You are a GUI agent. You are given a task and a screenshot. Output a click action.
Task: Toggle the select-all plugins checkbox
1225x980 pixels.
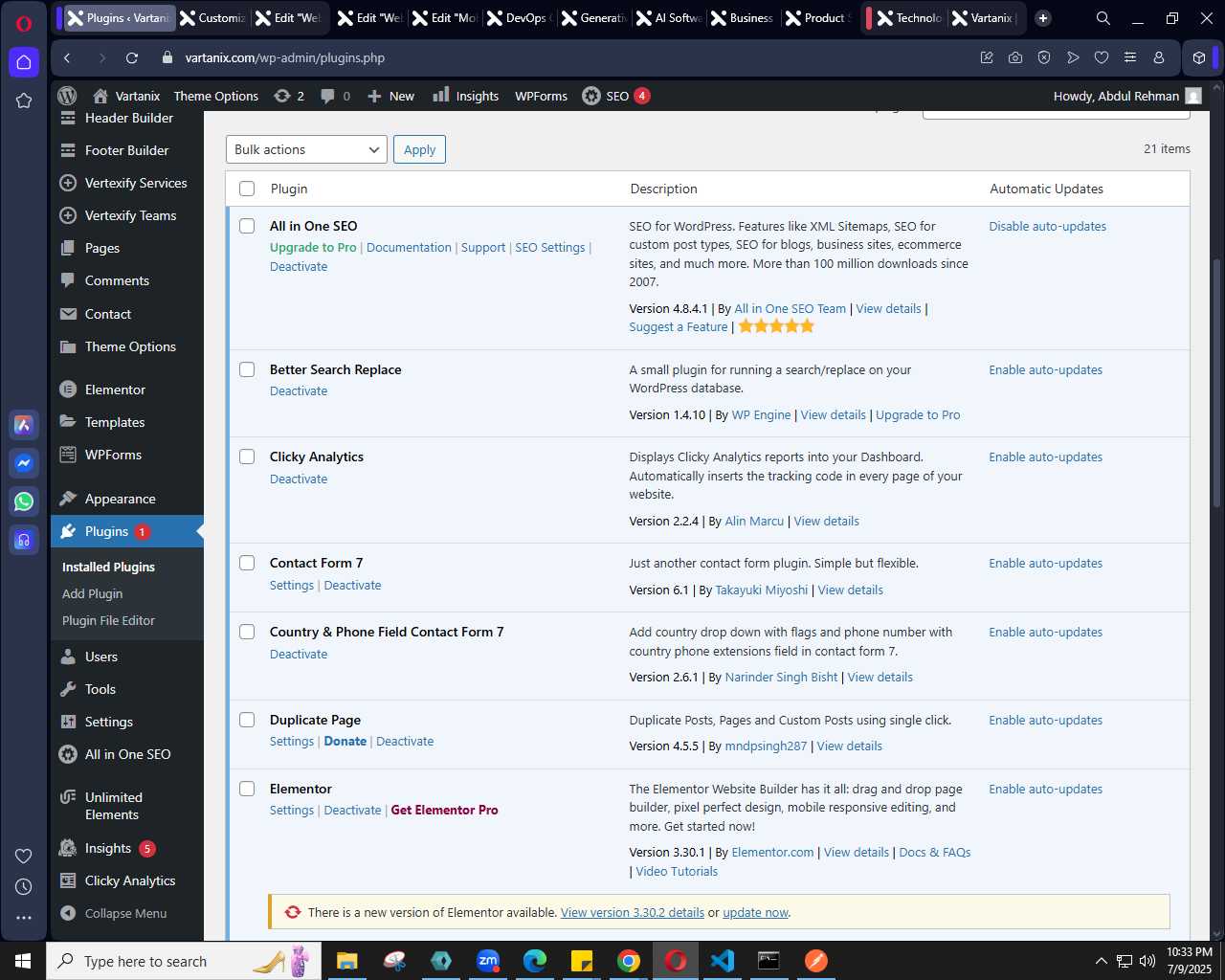[x=247, y=189]
